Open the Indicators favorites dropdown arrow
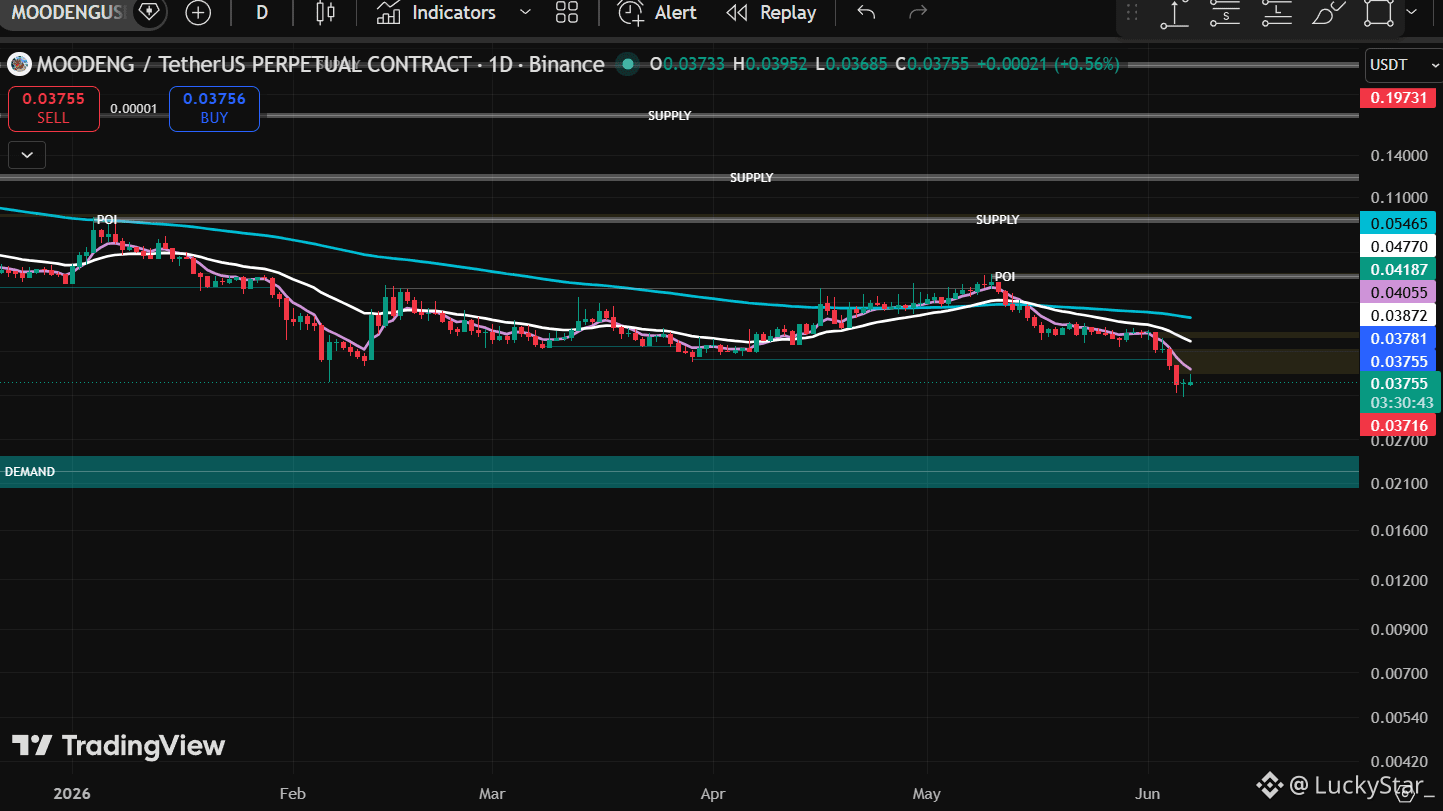Viewport: 1443px width, 811px height. 525,13
